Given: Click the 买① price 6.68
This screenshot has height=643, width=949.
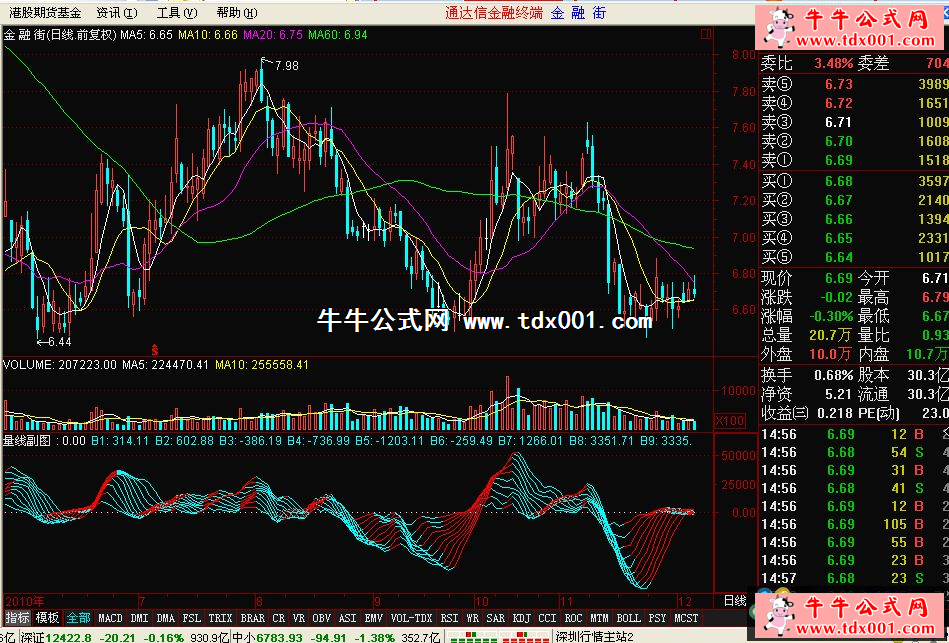Looking at the screenshot, I should pos(839,181).
